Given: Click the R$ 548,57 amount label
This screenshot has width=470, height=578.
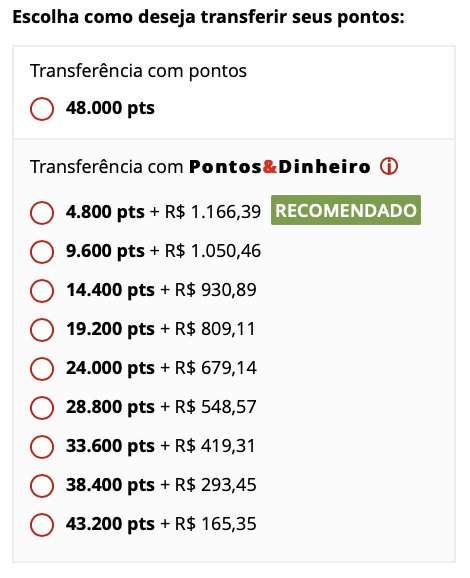Looking at the screenshot, I should (216, 407).
